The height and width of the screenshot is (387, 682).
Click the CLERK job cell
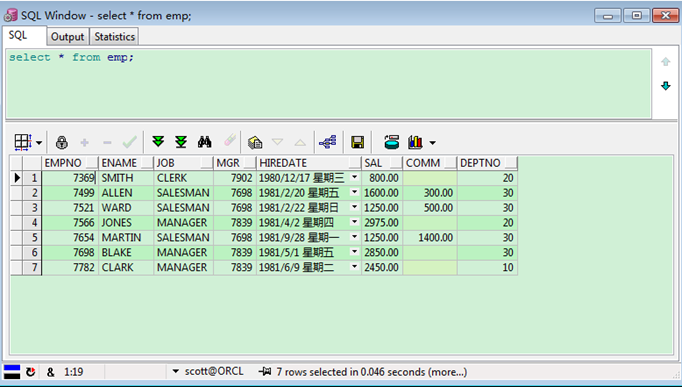(184, 178)
